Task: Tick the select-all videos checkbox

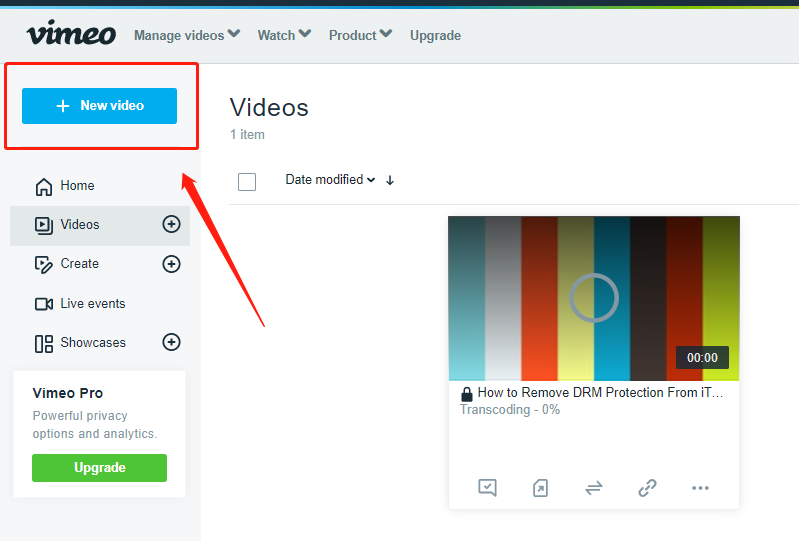Action: click(247, 182)
